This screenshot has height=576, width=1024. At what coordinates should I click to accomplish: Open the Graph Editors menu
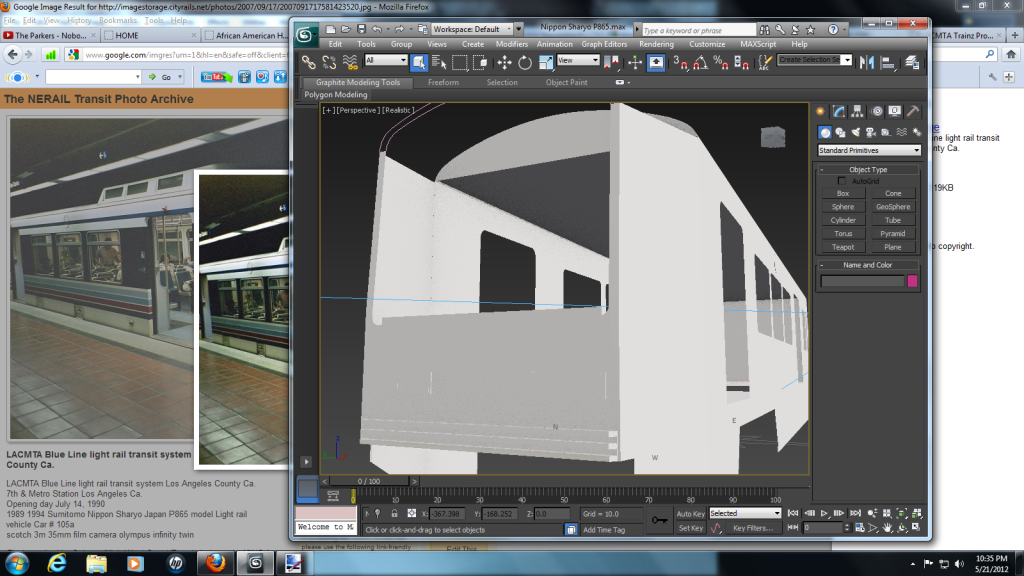click(x=604, y=44)
